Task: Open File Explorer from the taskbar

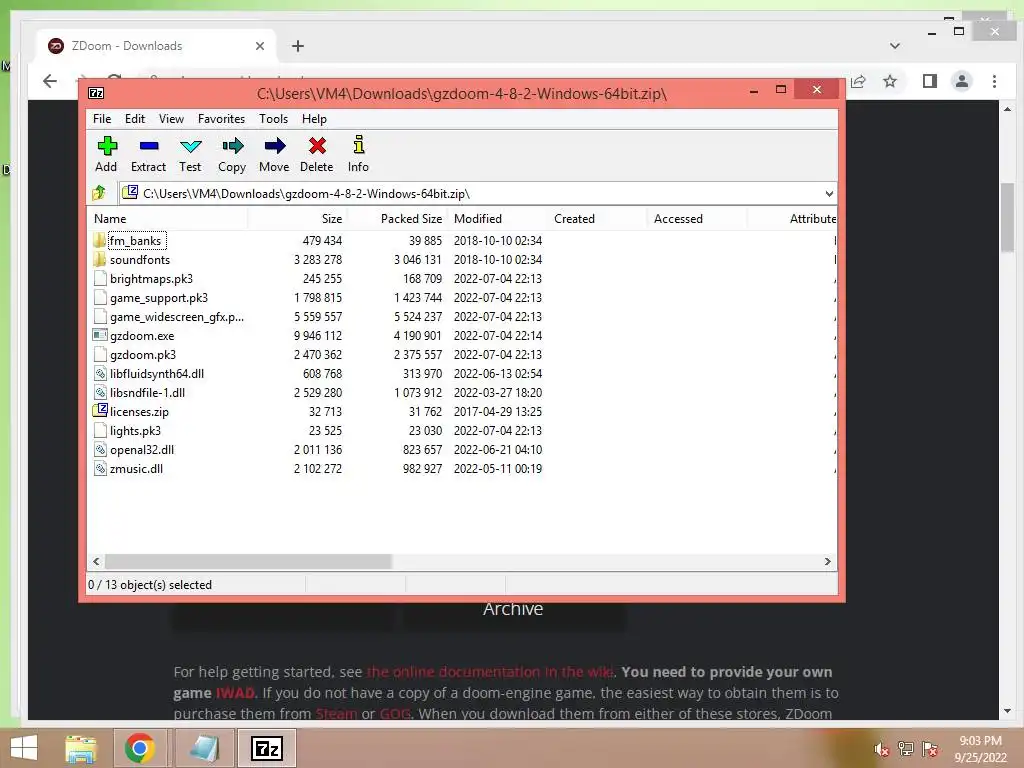Action: pyautogui.click(x=81, y=748)
